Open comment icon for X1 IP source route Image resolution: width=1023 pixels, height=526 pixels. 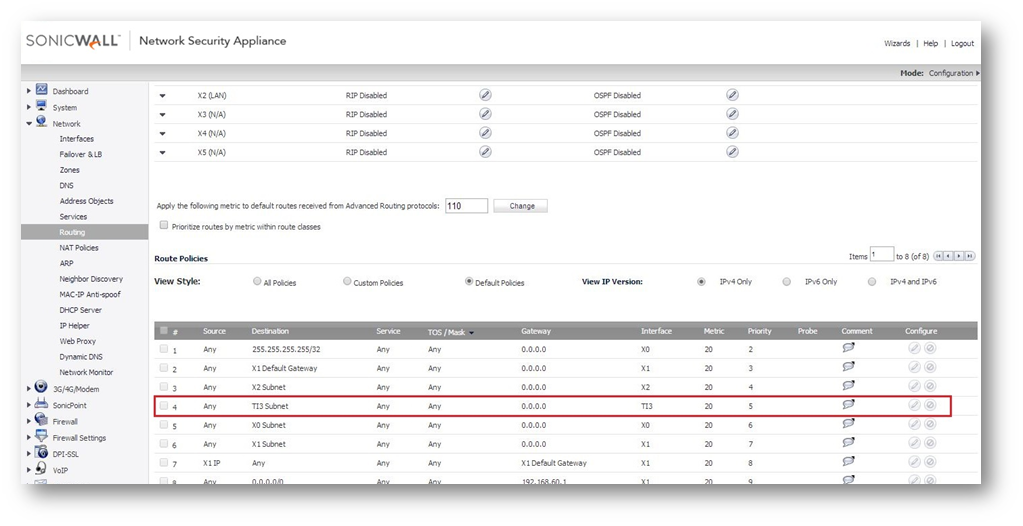[848, 461]
